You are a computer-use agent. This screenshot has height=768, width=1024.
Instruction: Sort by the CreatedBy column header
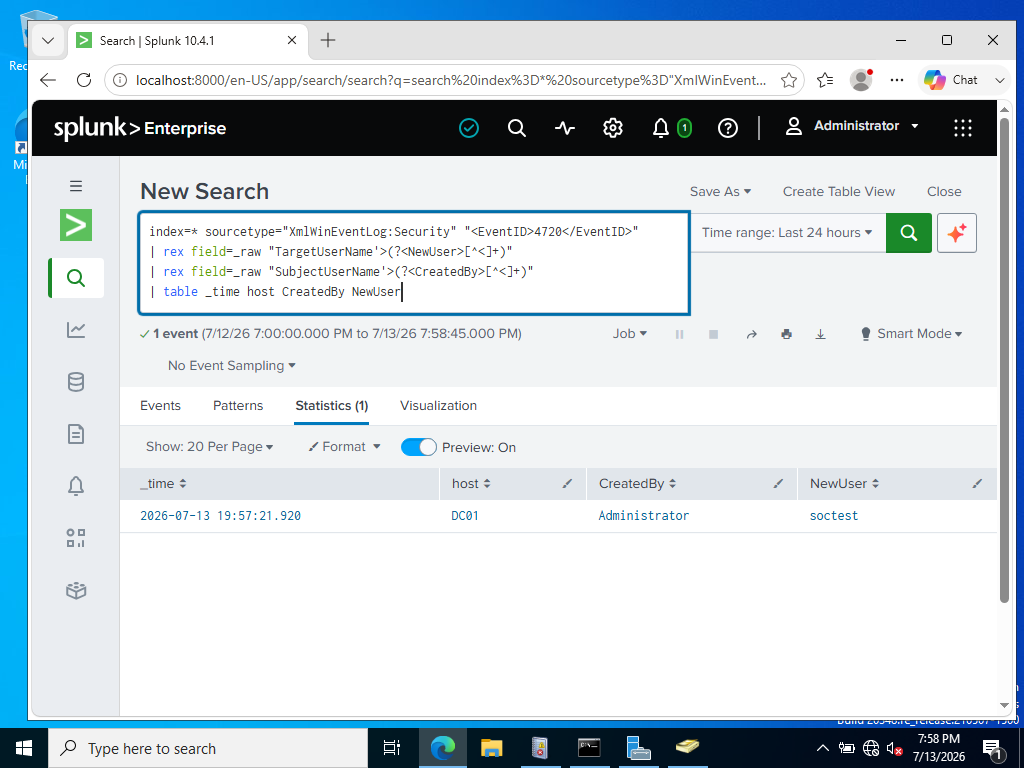coord(637,484)
